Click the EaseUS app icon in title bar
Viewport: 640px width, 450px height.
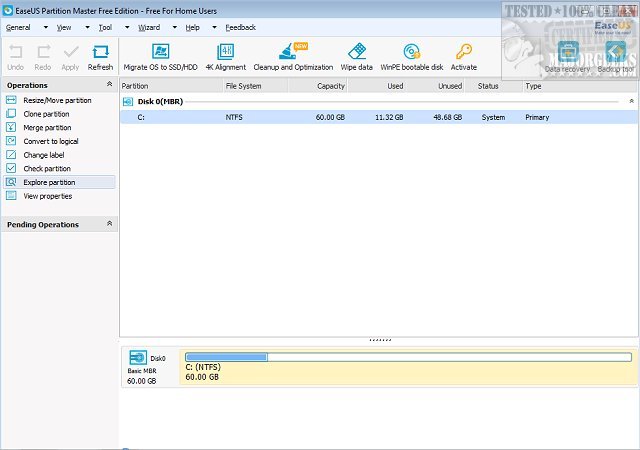pyautogui.click(x=7, y=10)
